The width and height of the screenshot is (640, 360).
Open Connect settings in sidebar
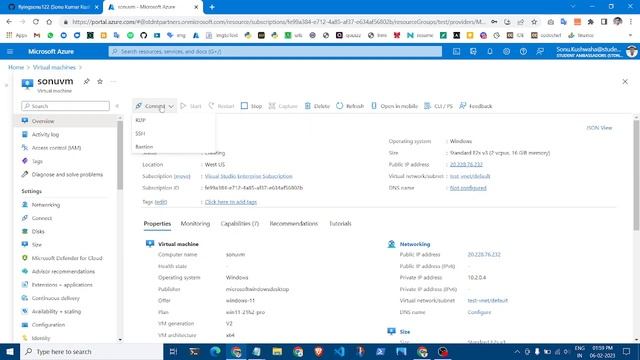pyautogui.click(x=42, y=218)
